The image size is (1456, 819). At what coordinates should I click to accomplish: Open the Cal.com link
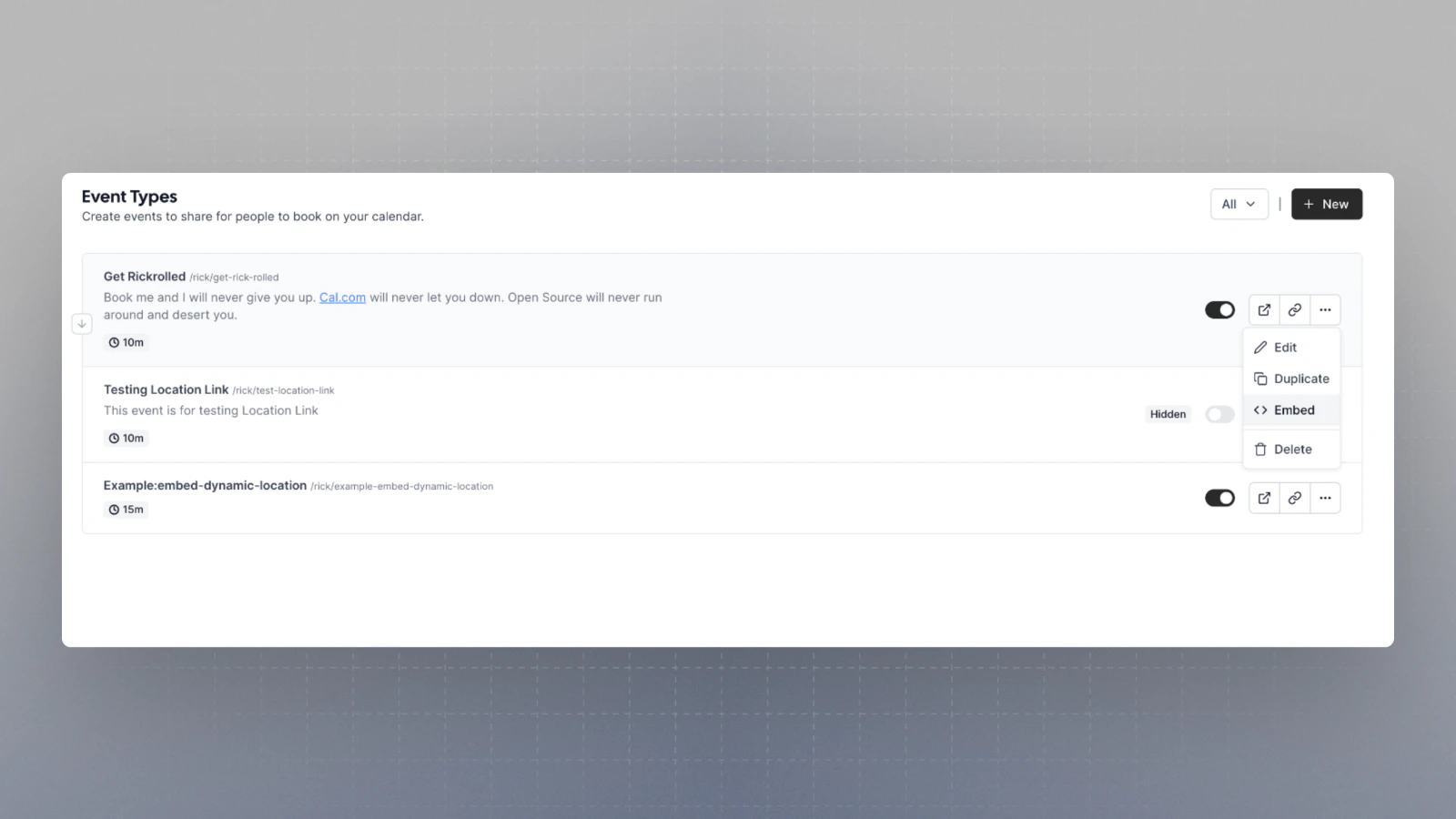tap(342, 297)
